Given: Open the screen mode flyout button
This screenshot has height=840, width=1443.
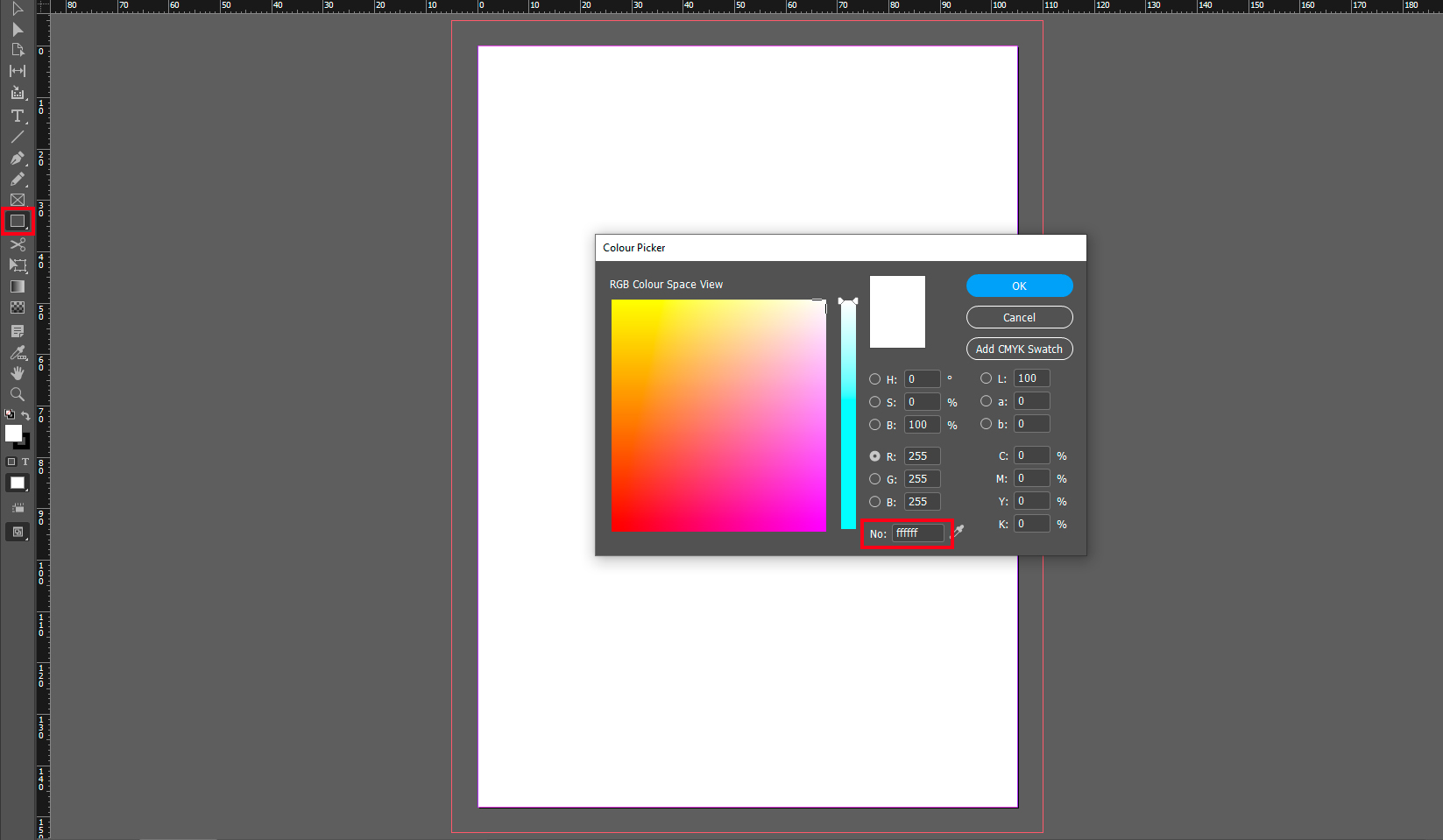Looking at the screenshot, I should (18, 532).
